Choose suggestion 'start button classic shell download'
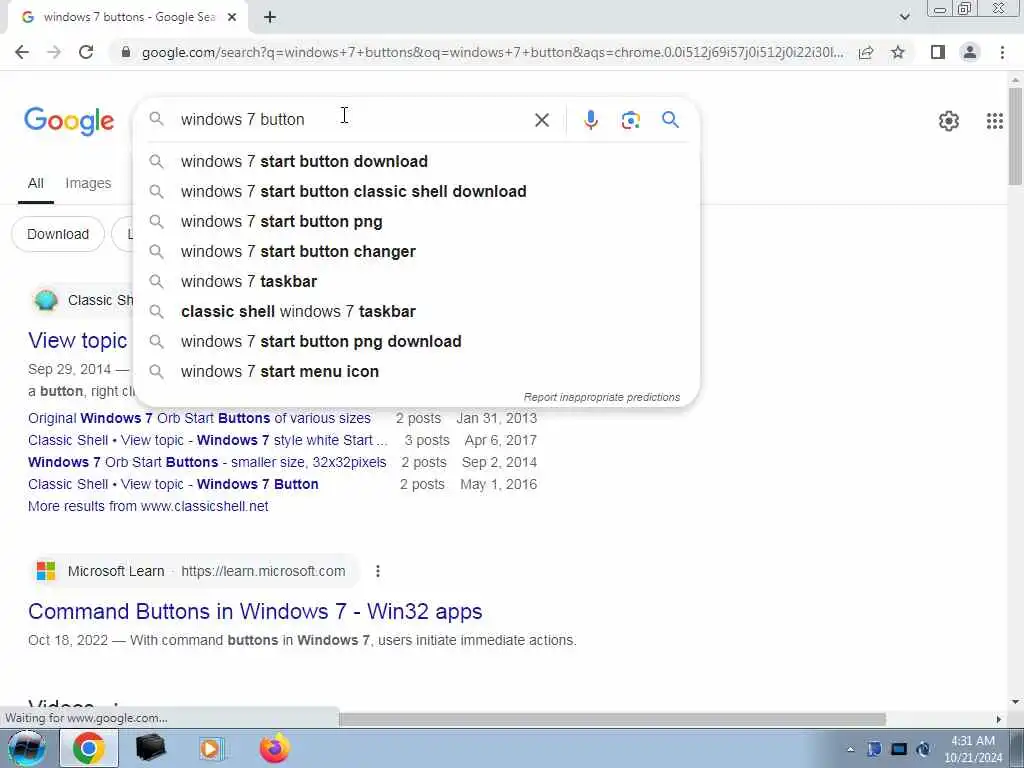Image resolution: width=1024 pixels, height=768 pixels. [x=417, y=191]
